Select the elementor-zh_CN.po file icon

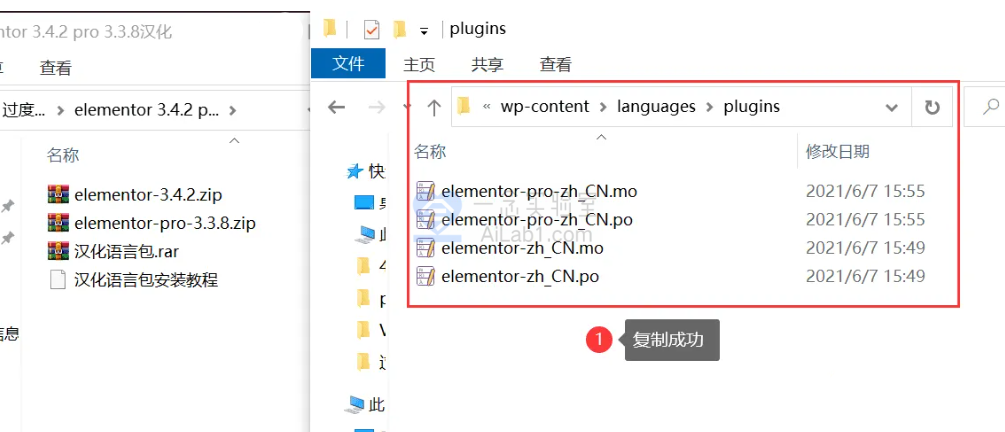[426, 276]
